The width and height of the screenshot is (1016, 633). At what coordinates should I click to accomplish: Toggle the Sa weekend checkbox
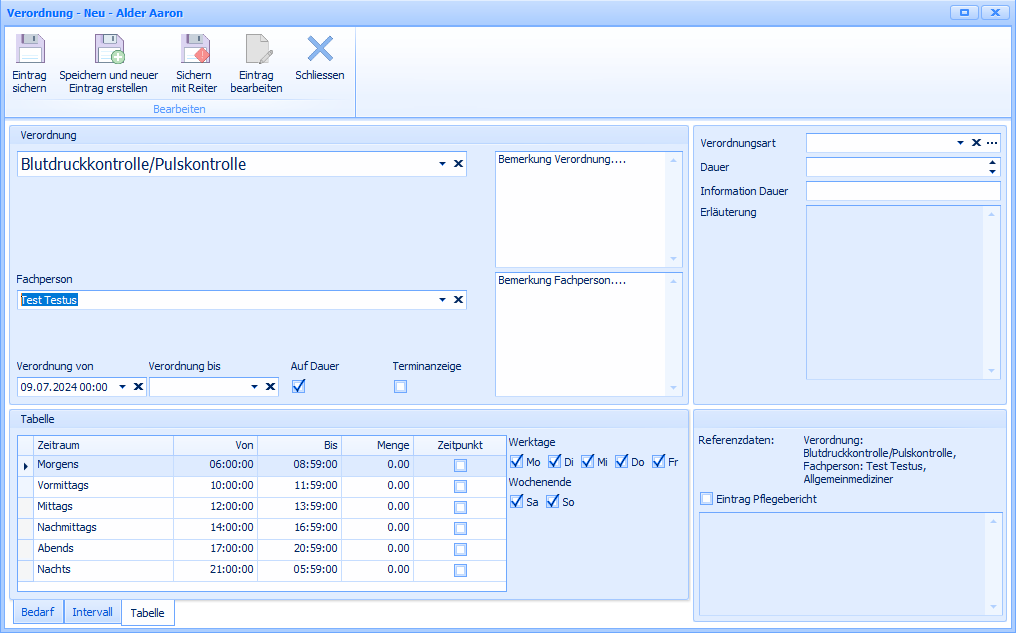517,502
